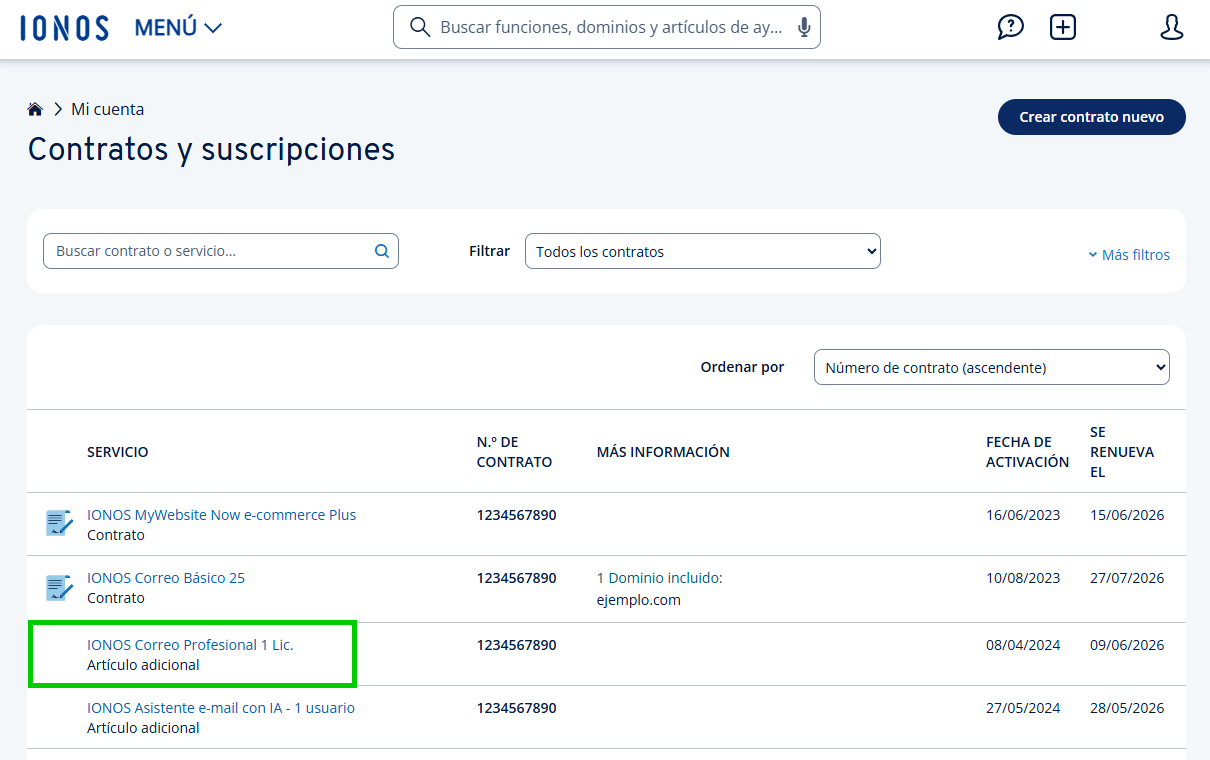The height and width of the screenshot is (760, 1210).
Task: Open the Mi cuenta breadcrumb link
Action: [x=107, y=109]
